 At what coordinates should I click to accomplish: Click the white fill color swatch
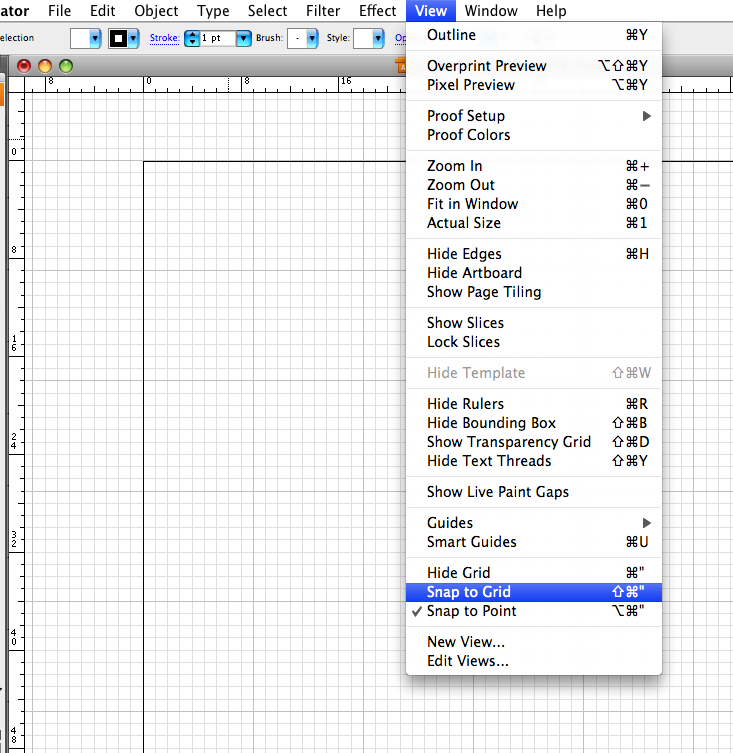[80, 38]
